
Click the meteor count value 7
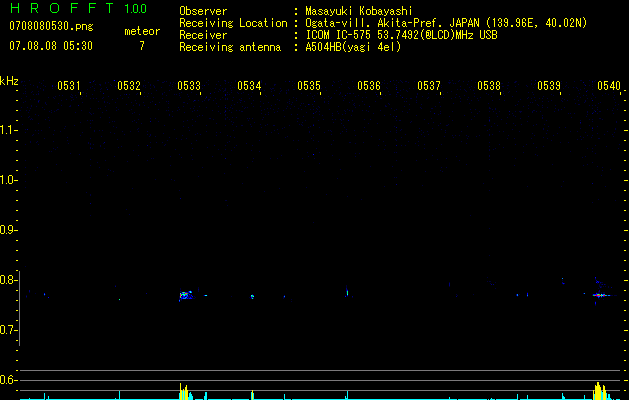click(x=142, y=46)
